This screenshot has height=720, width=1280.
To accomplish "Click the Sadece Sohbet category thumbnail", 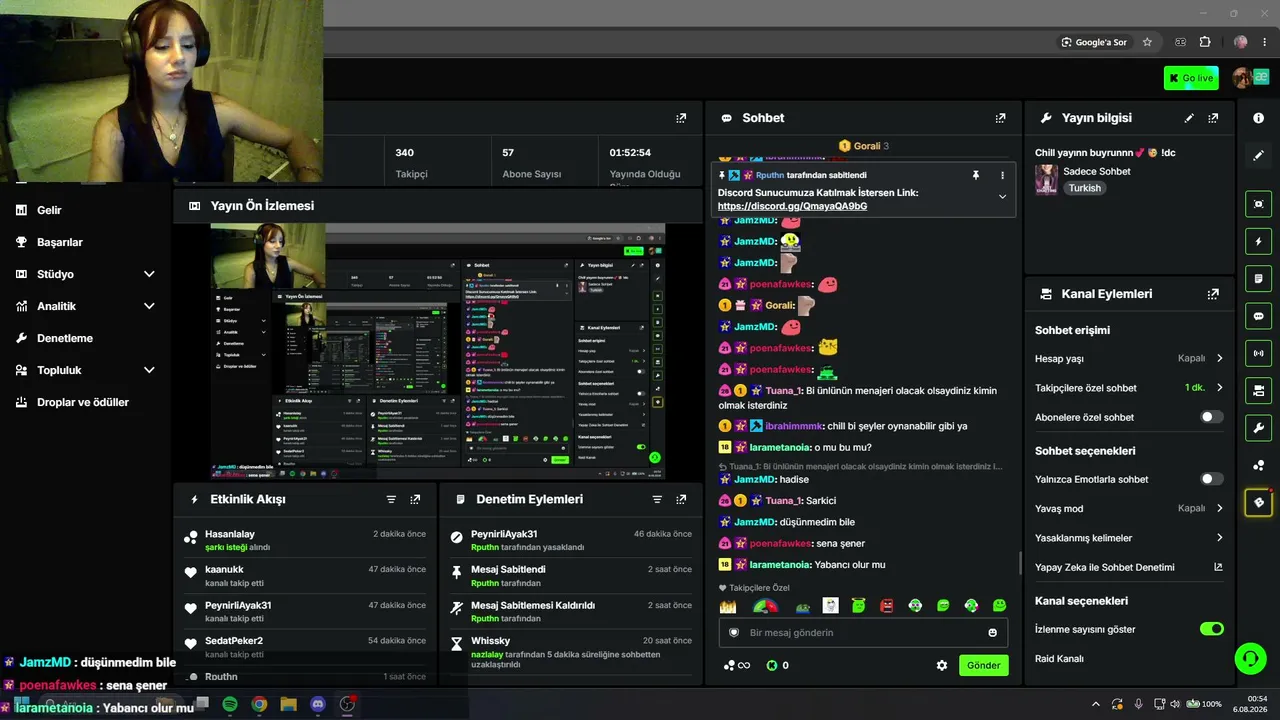I will click(1046, 179).
